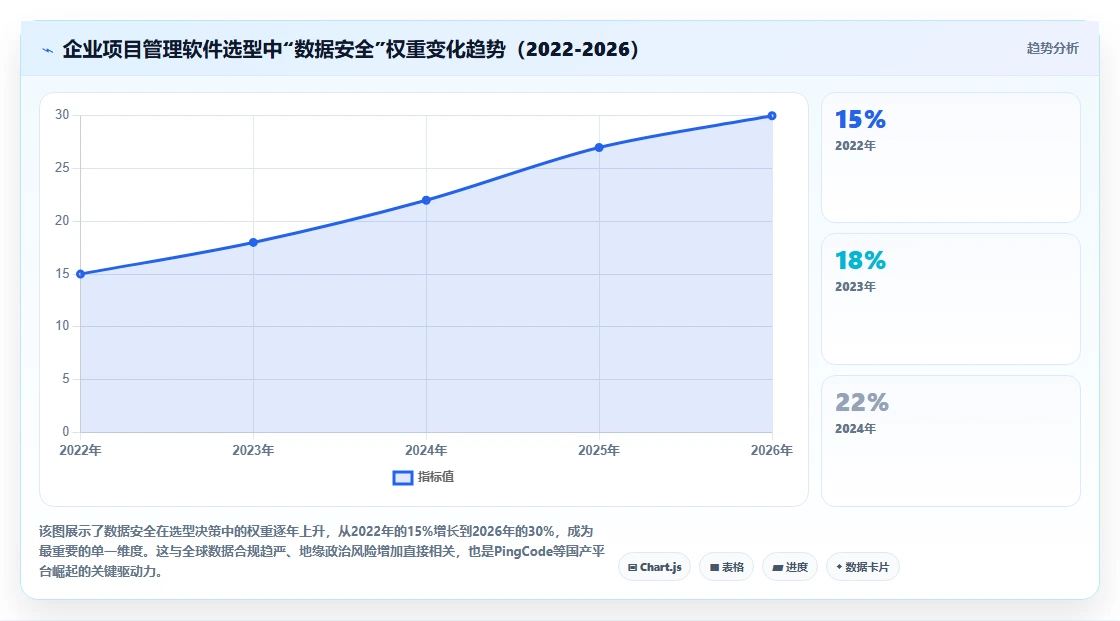1120x621 pixels.
Task: Click the 2022年 label under 15%
Action: (x=855, y=146)
